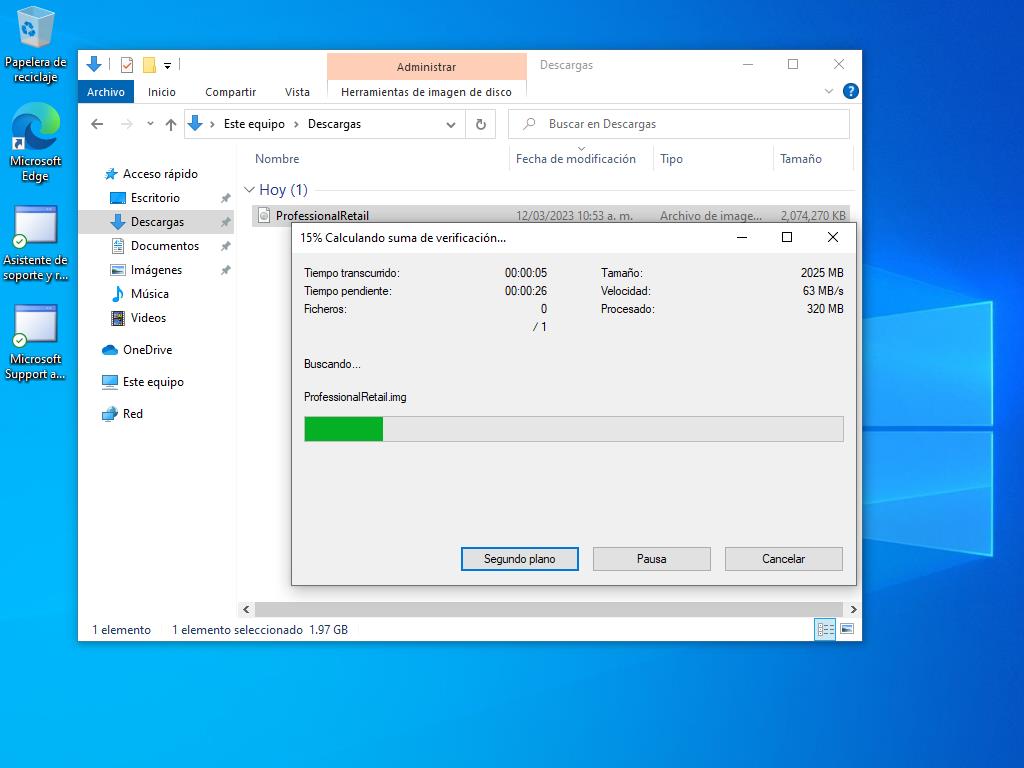Click the Refresh button beside address bar
This screenshot has width=1024, height=768.
[x=481, y=124]
